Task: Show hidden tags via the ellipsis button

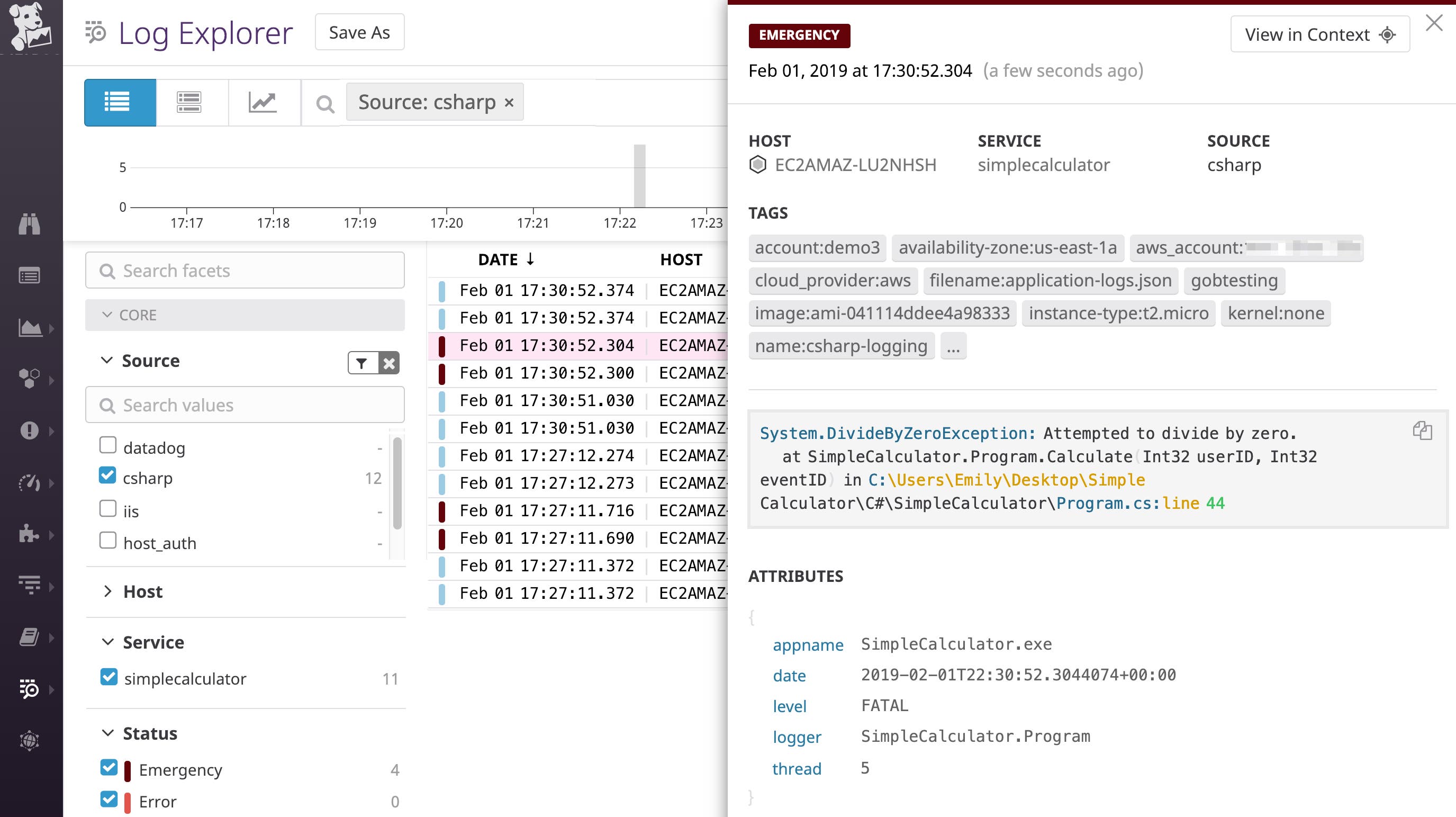Action: pos(954,346)
